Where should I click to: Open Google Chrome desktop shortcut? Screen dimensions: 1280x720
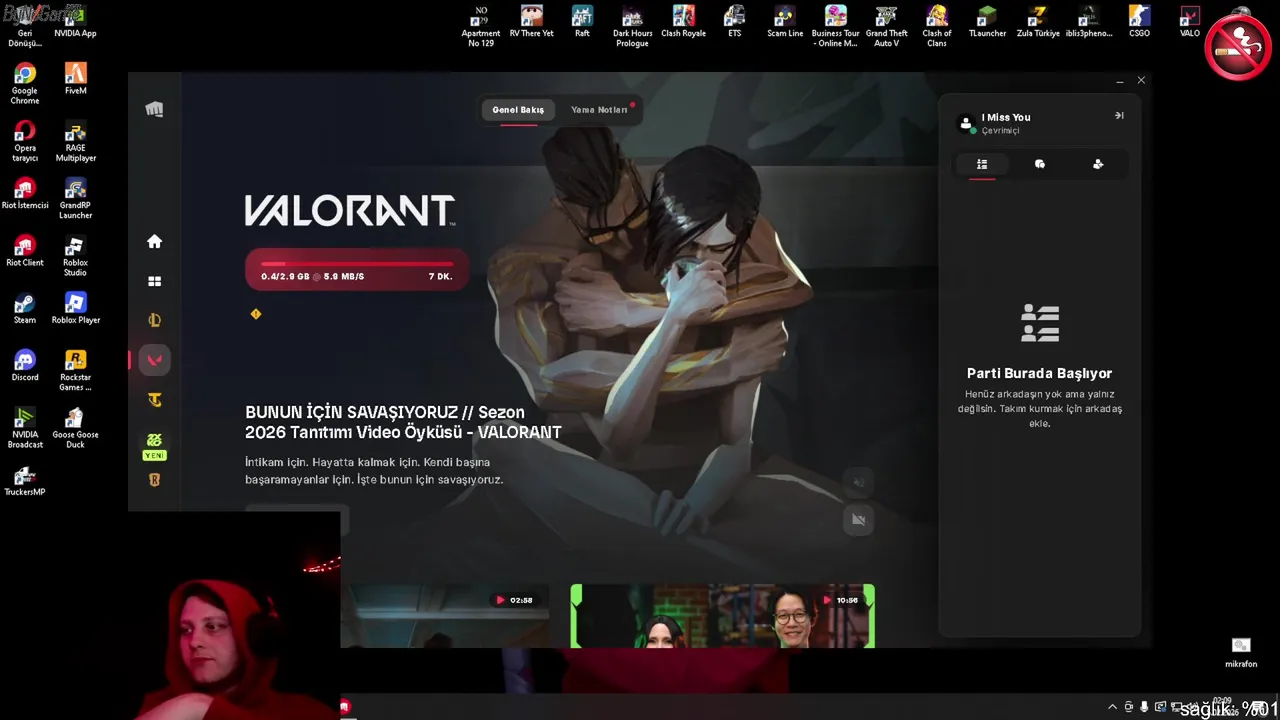tap(25, 83)
